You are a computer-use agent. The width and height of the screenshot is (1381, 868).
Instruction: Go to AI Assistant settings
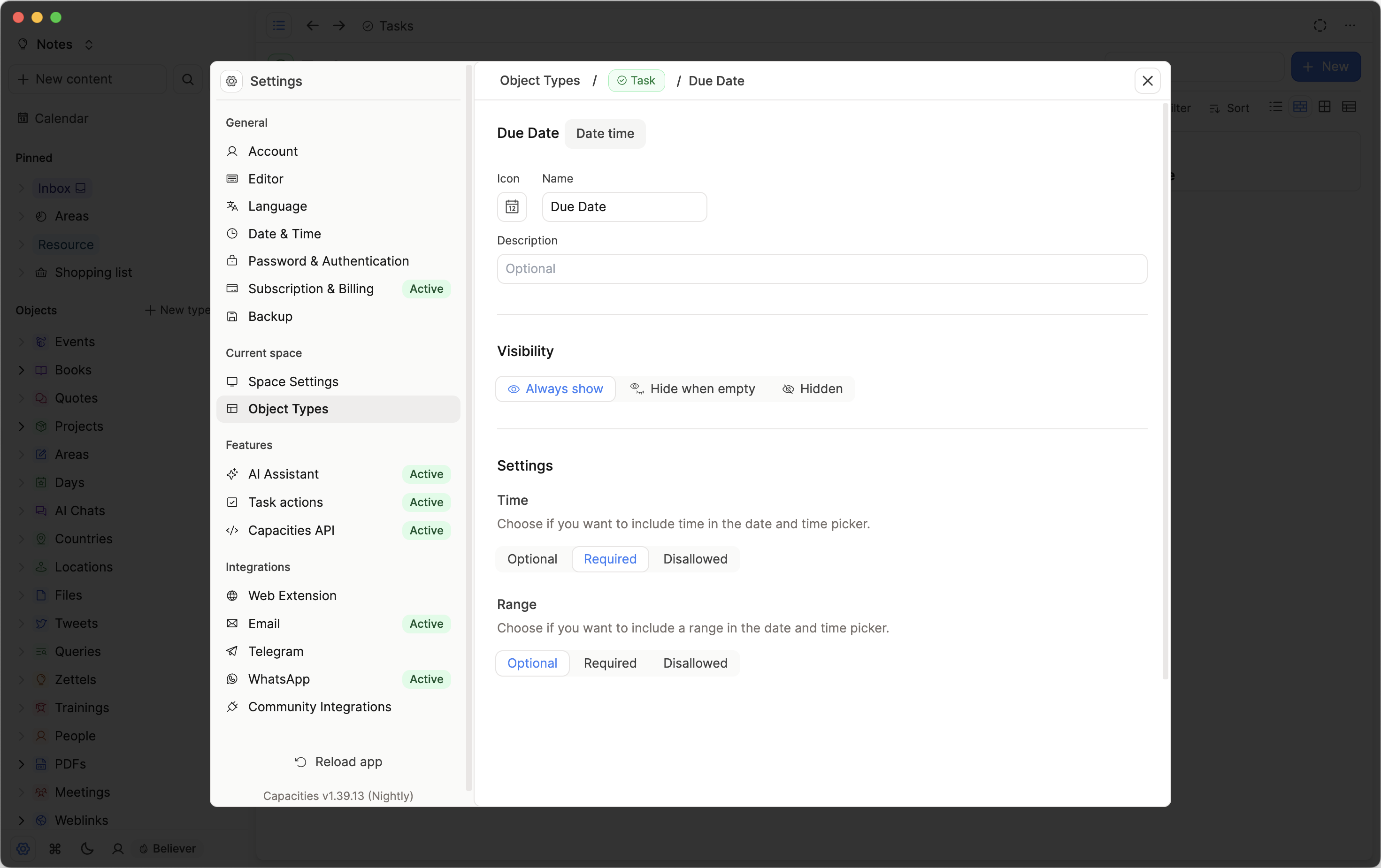[x=284, y=474]
